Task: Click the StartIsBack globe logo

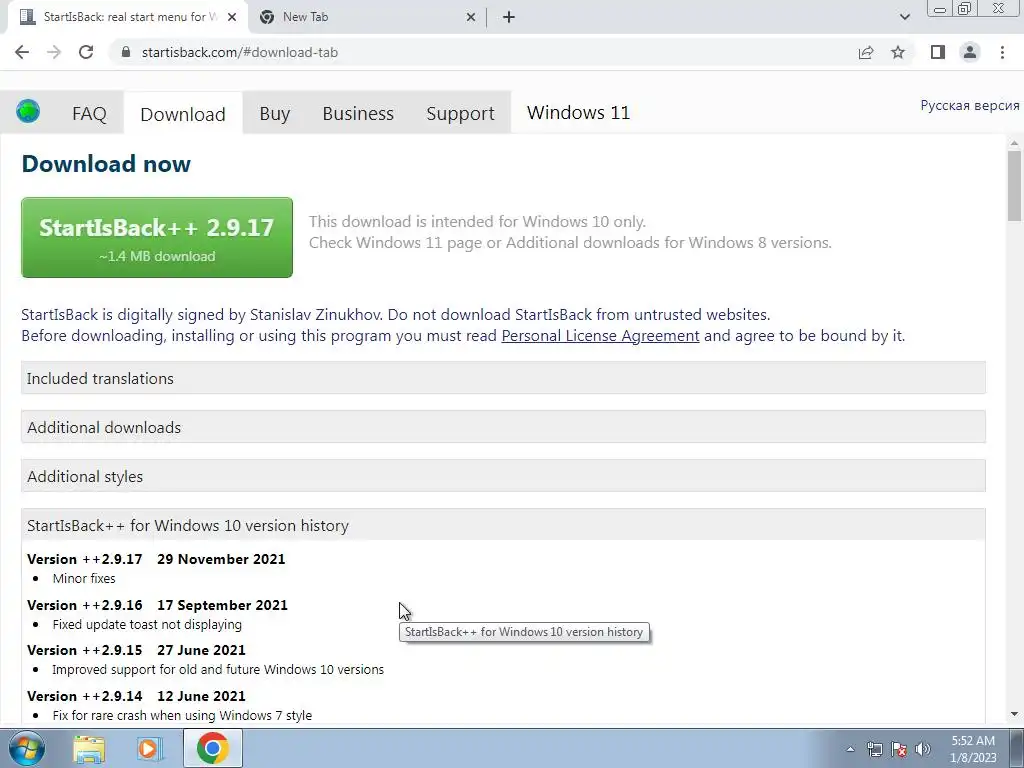Action: tap(28, 111)
